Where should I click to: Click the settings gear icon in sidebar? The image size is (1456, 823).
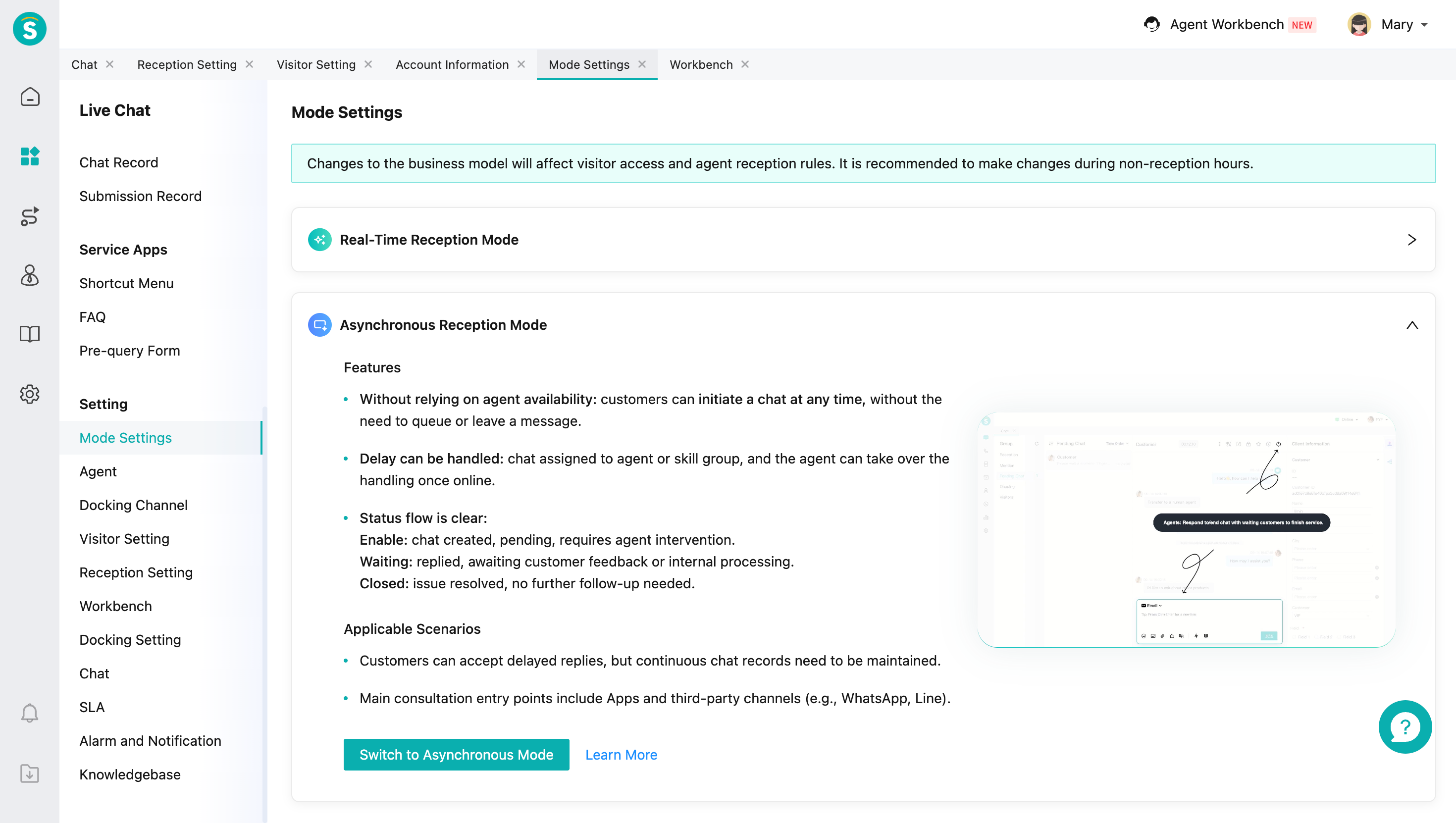click(29, 394)
